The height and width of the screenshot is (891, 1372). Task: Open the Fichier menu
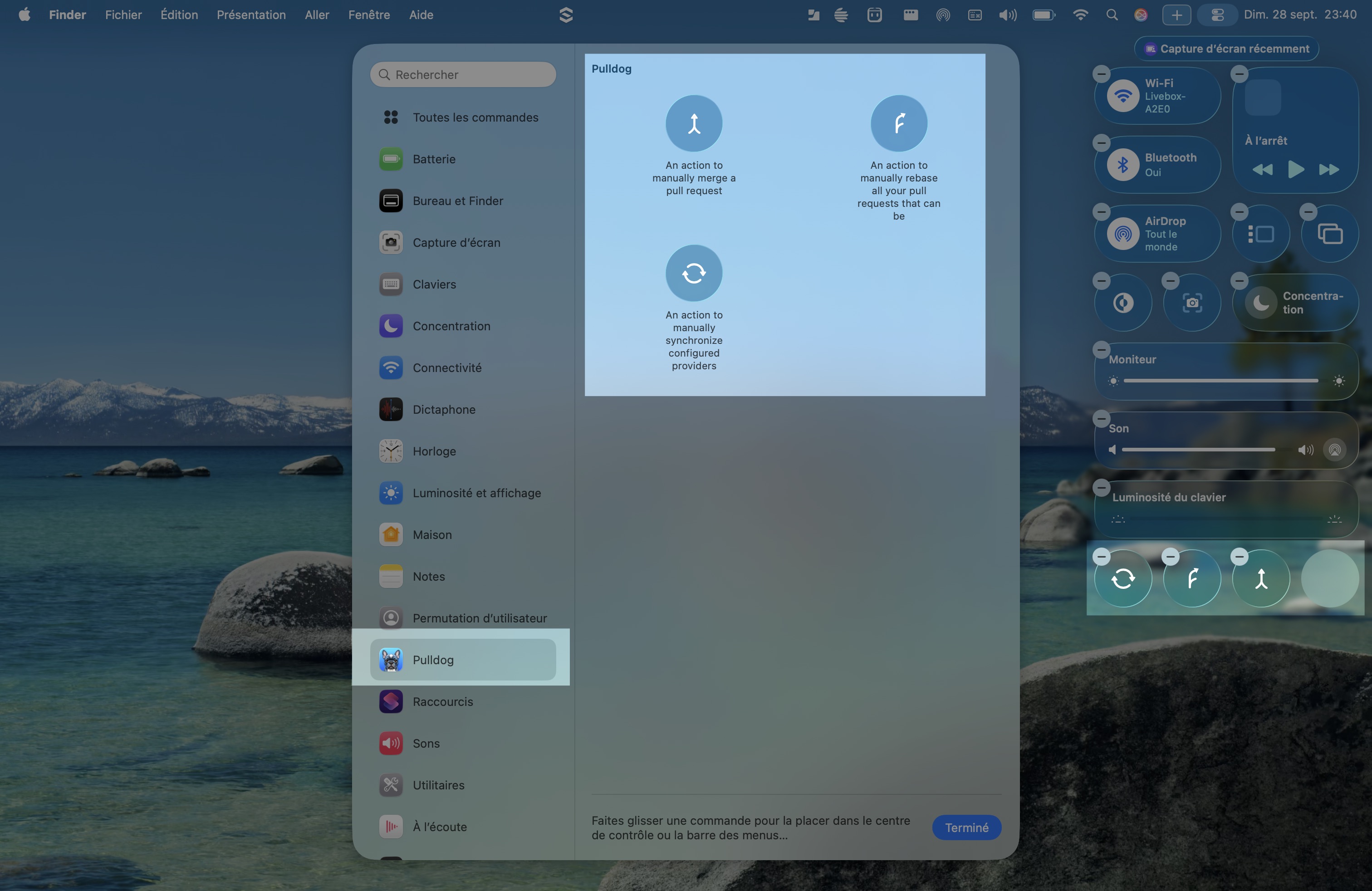coord(123,15)
